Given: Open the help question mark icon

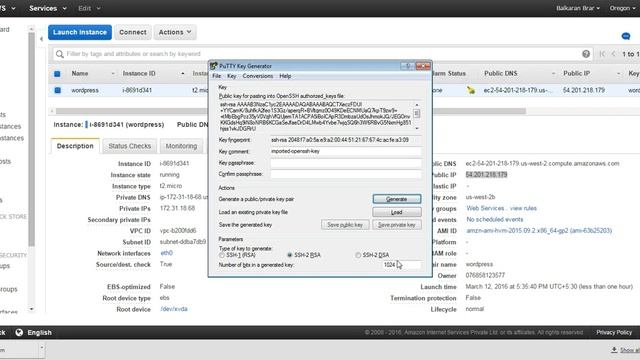Looking at the screenshot, I should (x=586, y=54).
